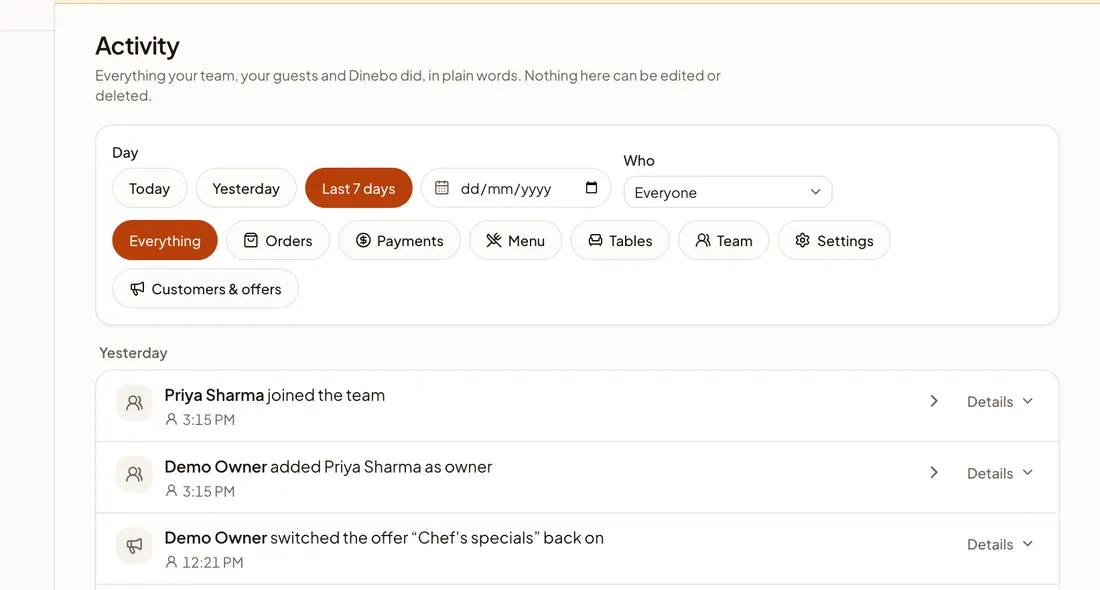Viewport: 1100px width, 590px height.
Task: Click the team icon beside Priya Sharma joined
Action: (134, 403)
